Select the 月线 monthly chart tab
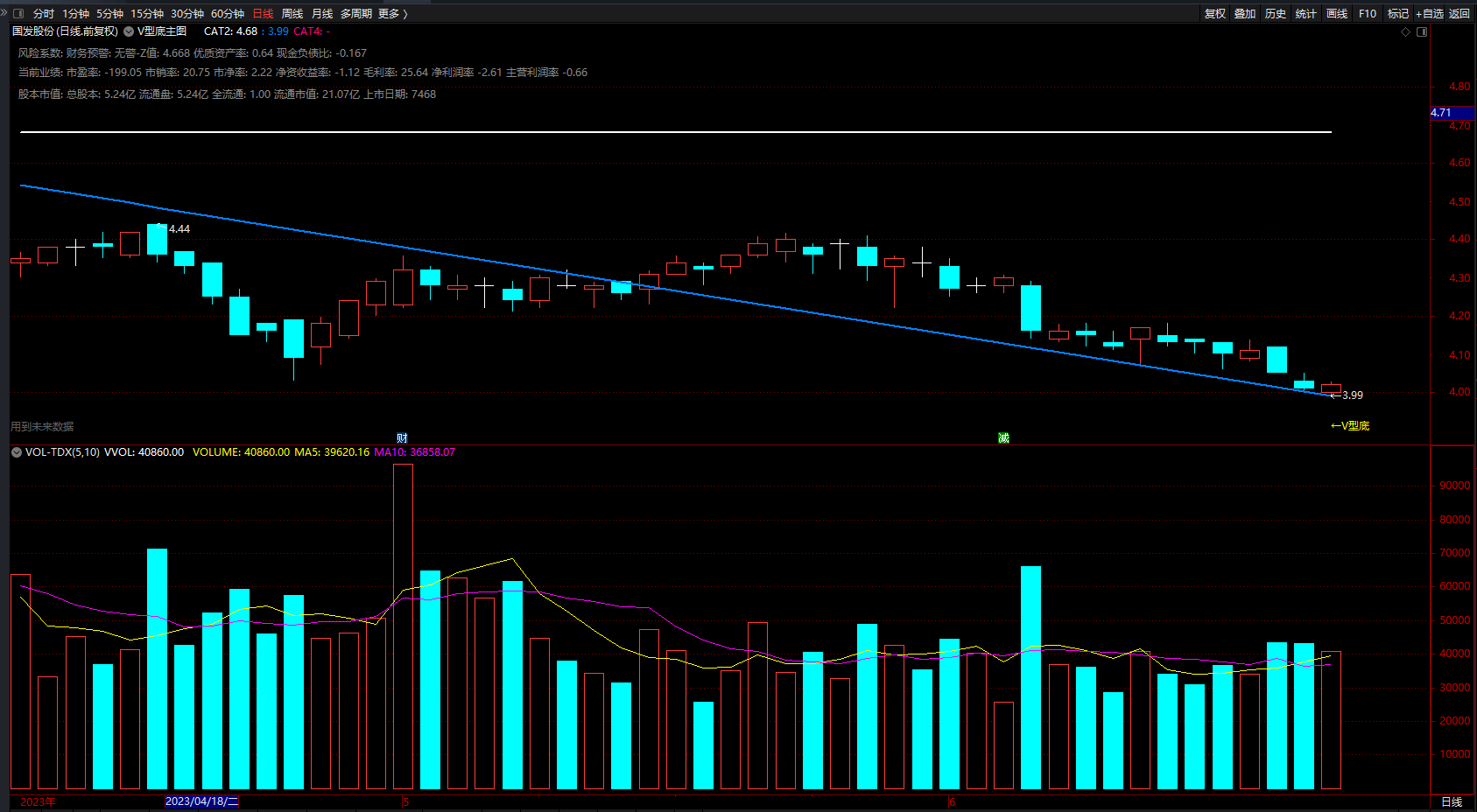 322,13
